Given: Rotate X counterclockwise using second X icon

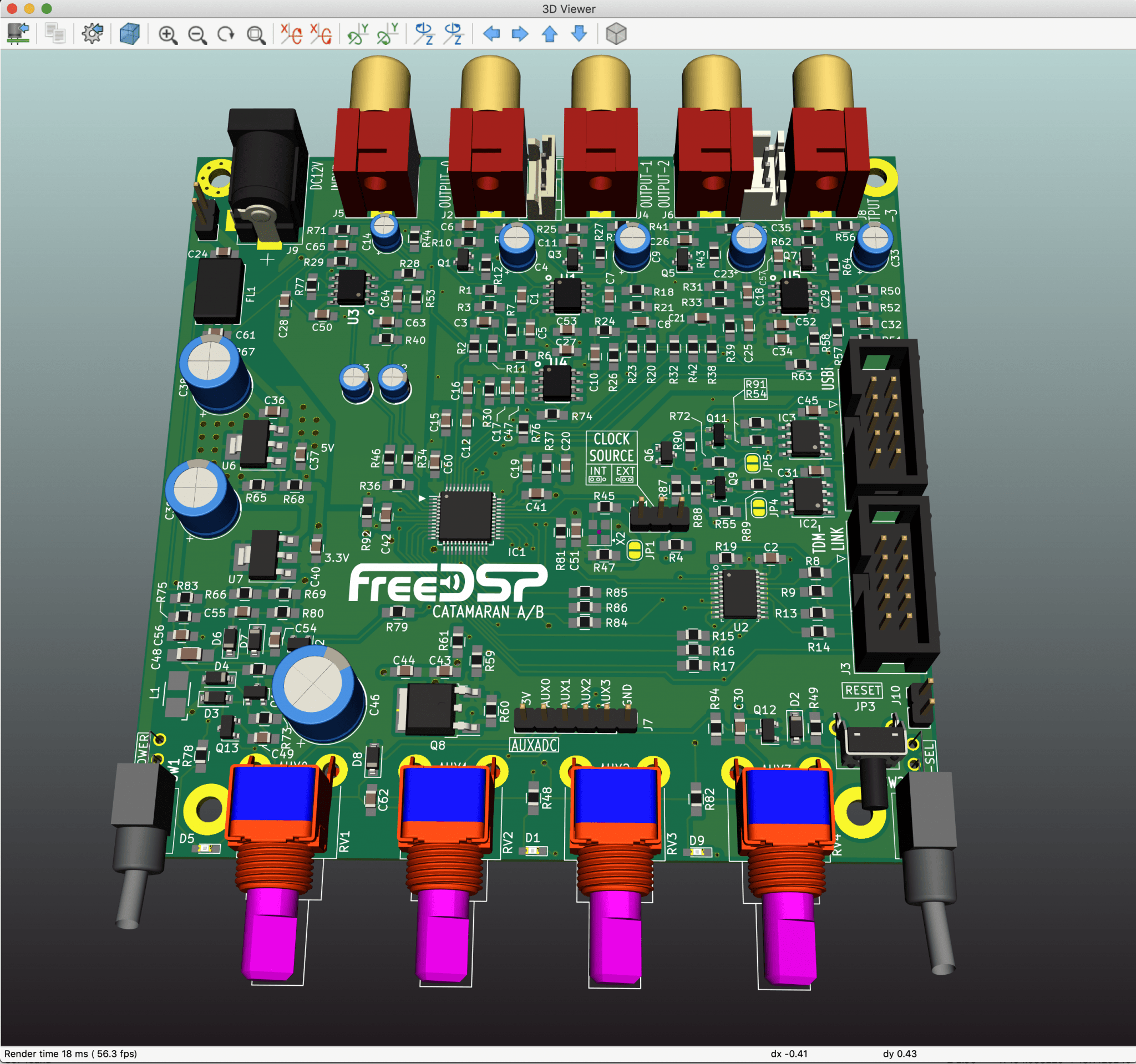Looking at the screenshot, I should point(321,34).
